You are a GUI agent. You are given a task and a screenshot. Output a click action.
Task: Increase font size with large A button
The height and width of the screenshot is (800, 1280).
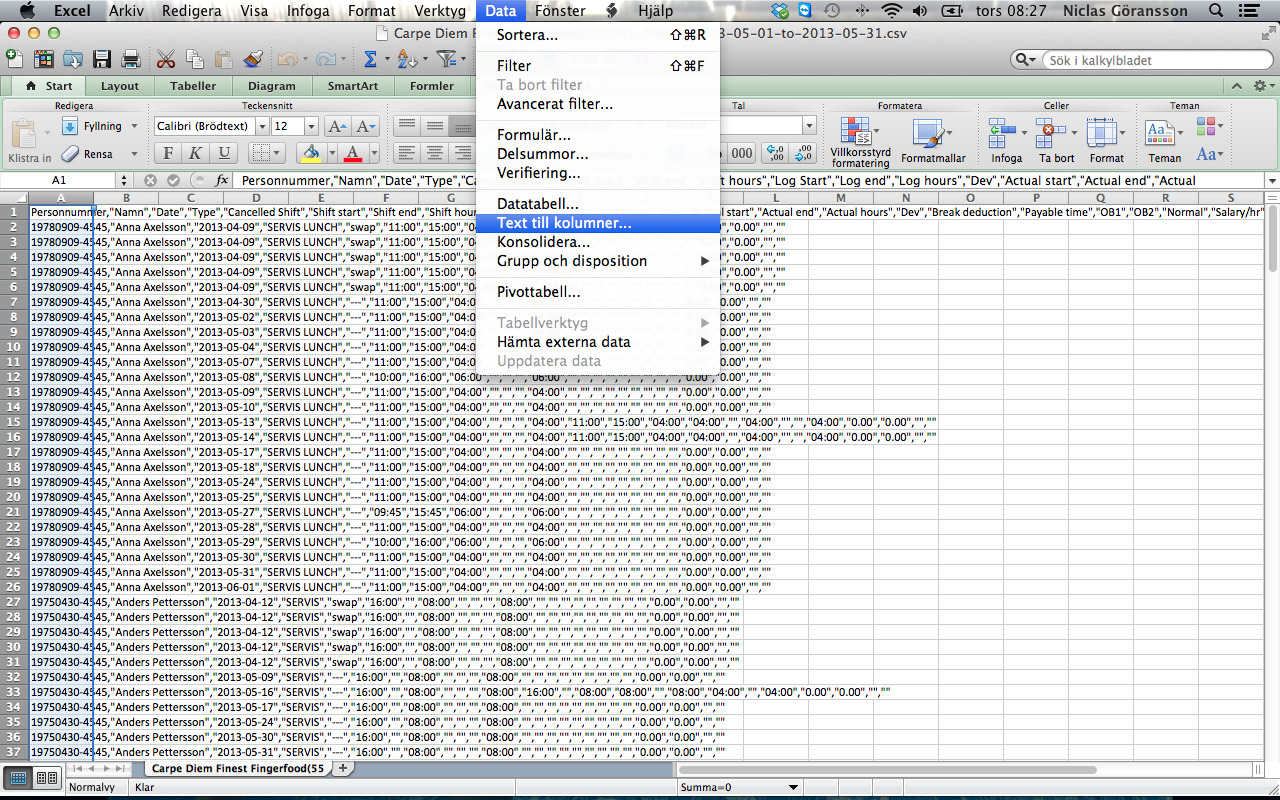click(x=337, y=126)
